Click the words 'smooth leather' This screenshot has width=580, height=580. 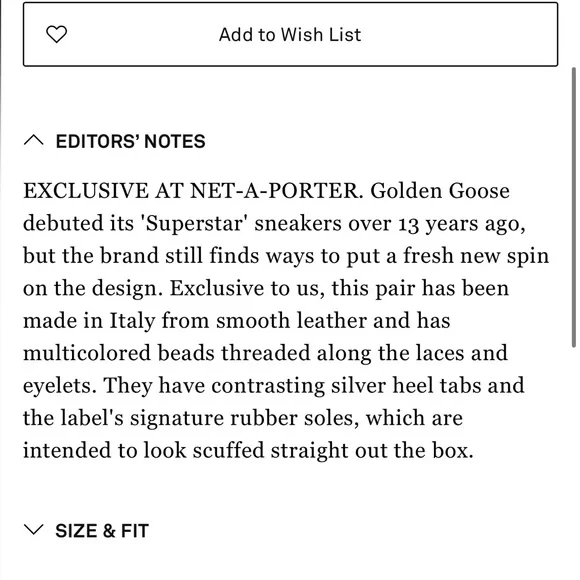tap(292, 321)
